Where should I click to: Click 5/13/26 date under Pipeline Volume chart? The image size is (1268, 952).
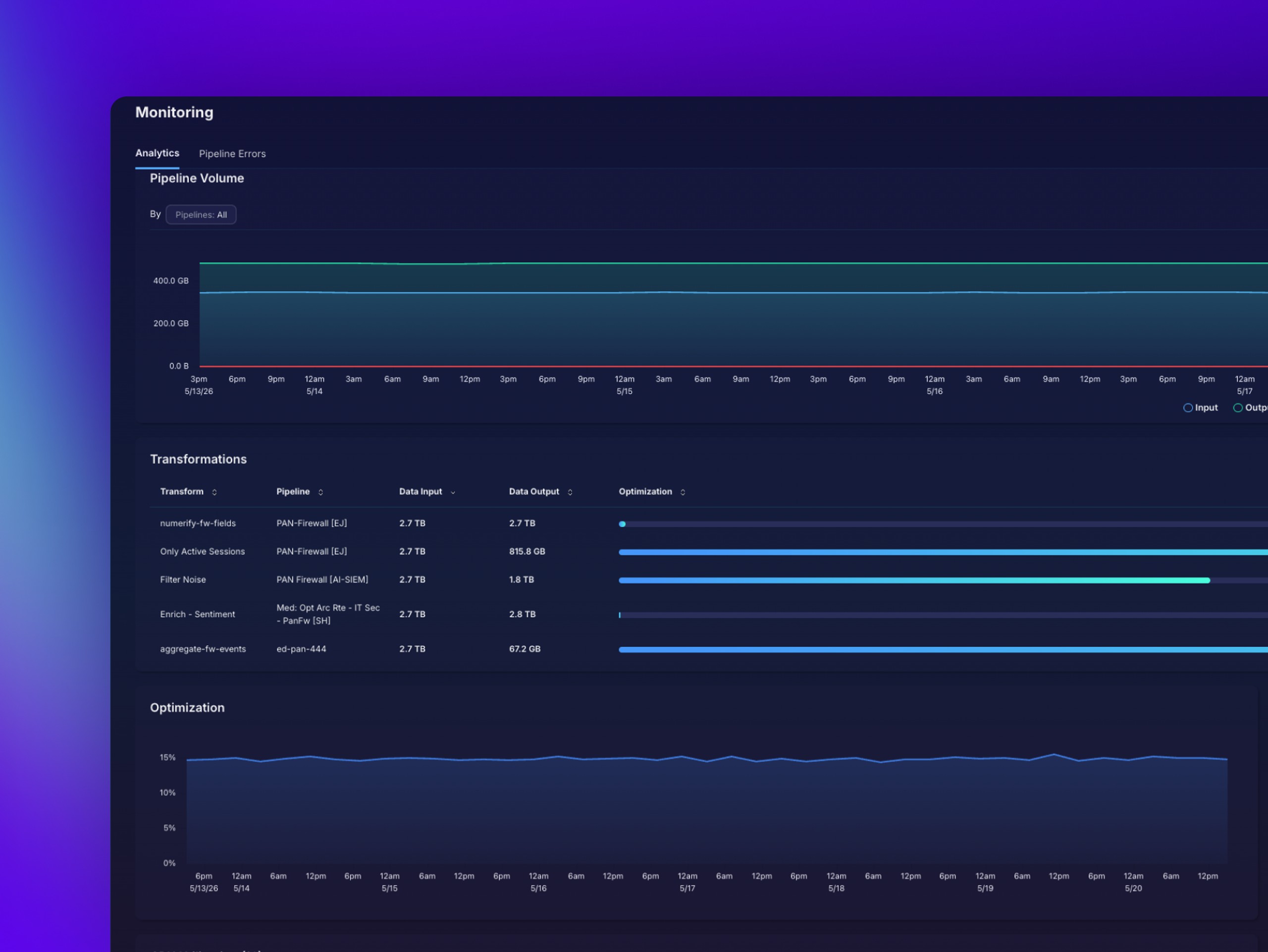[199, 391]
